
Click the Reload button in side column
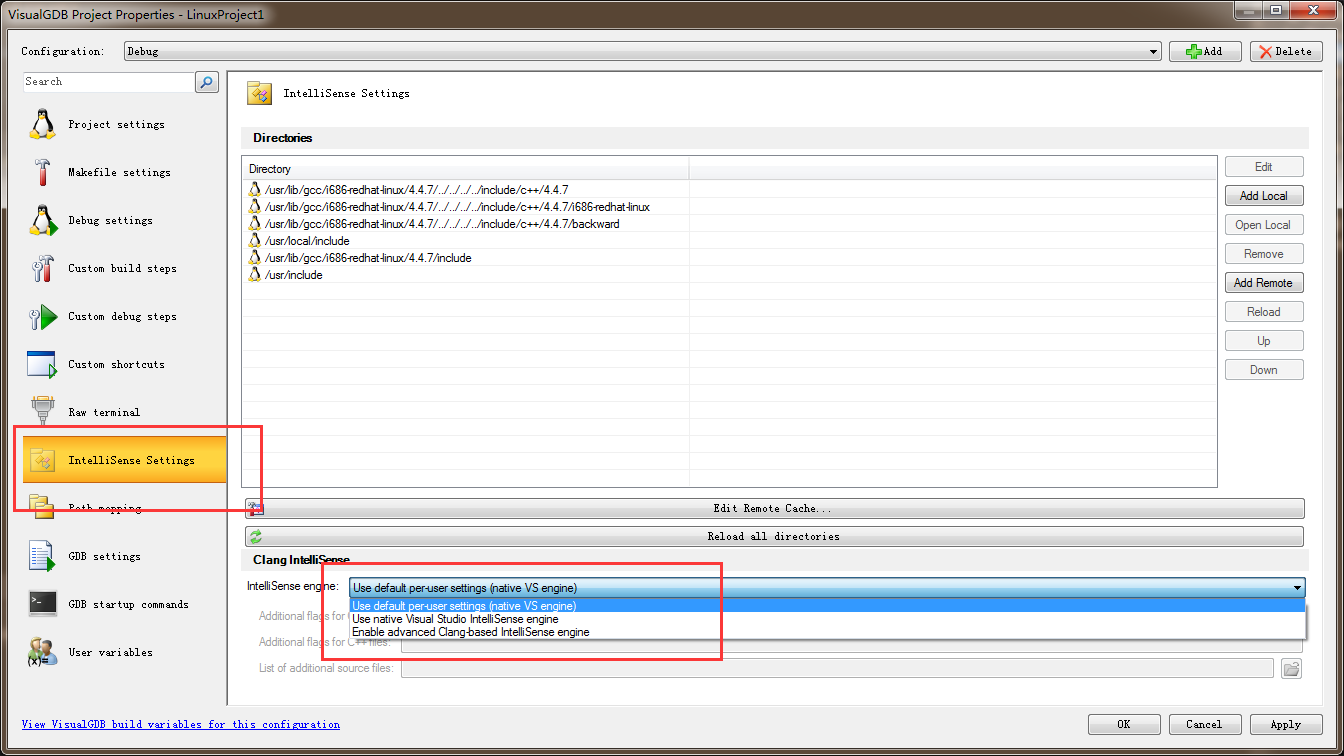[x=1264, y=312]
